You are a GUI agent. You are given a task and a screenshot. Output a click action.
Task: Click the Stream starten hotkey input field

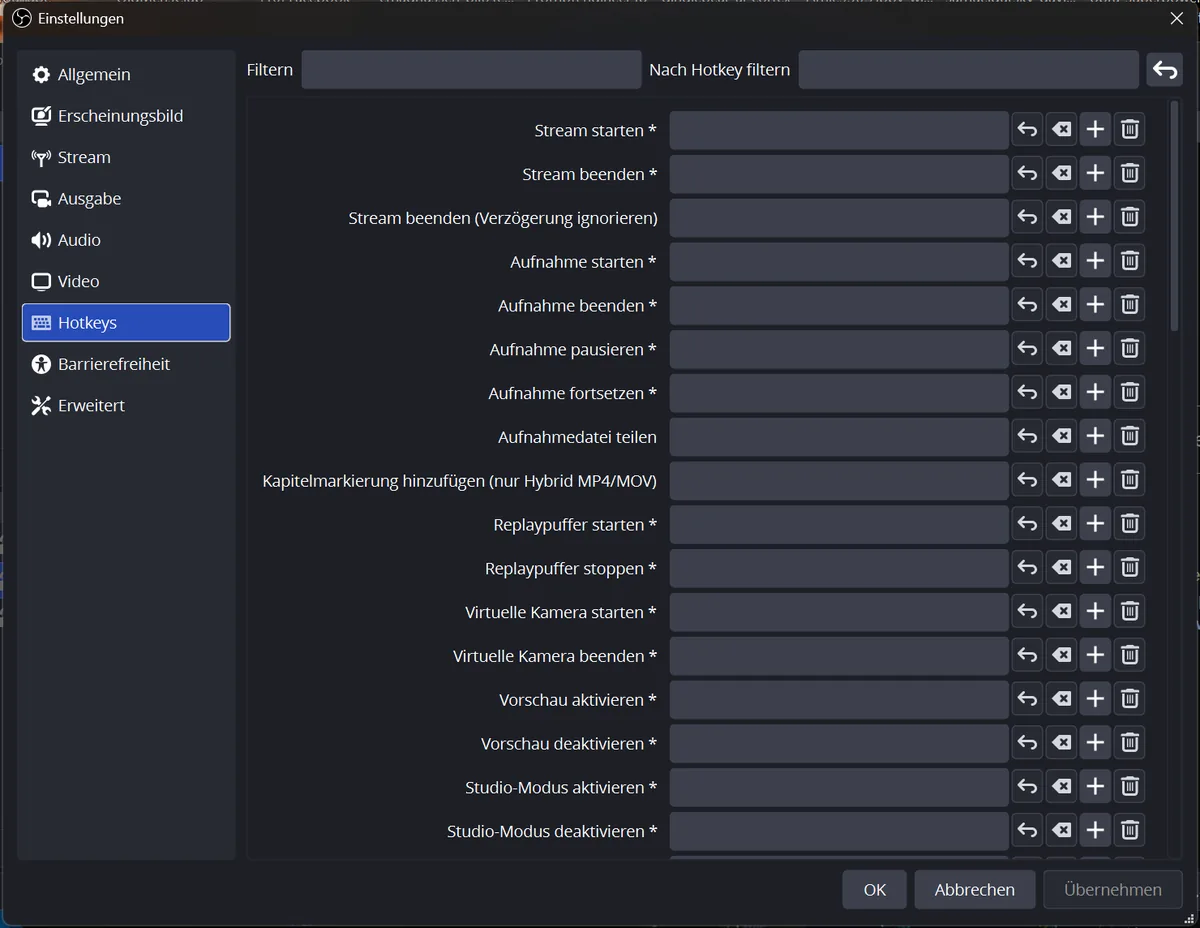(839, 130)
